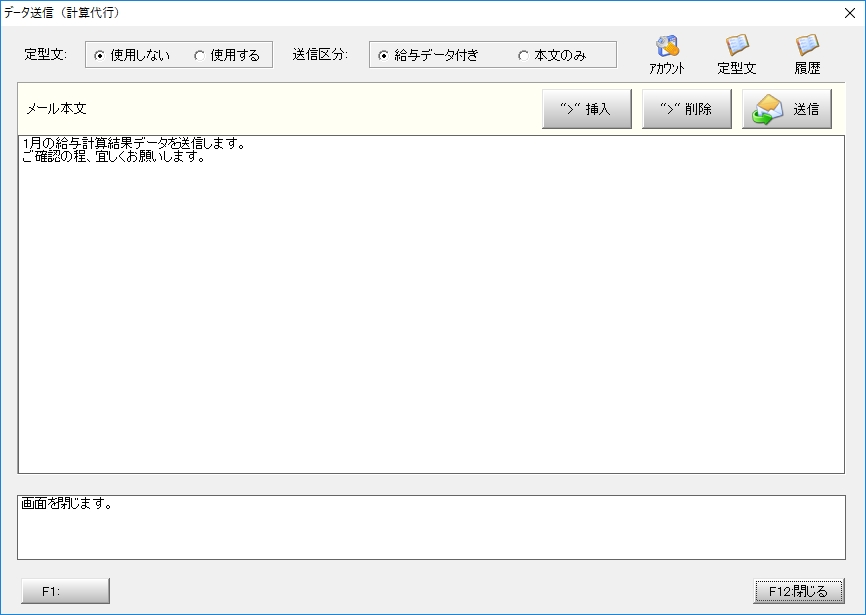
Task: Click the status message 画面を閉じます。
Action: click(x=67, y=503)
